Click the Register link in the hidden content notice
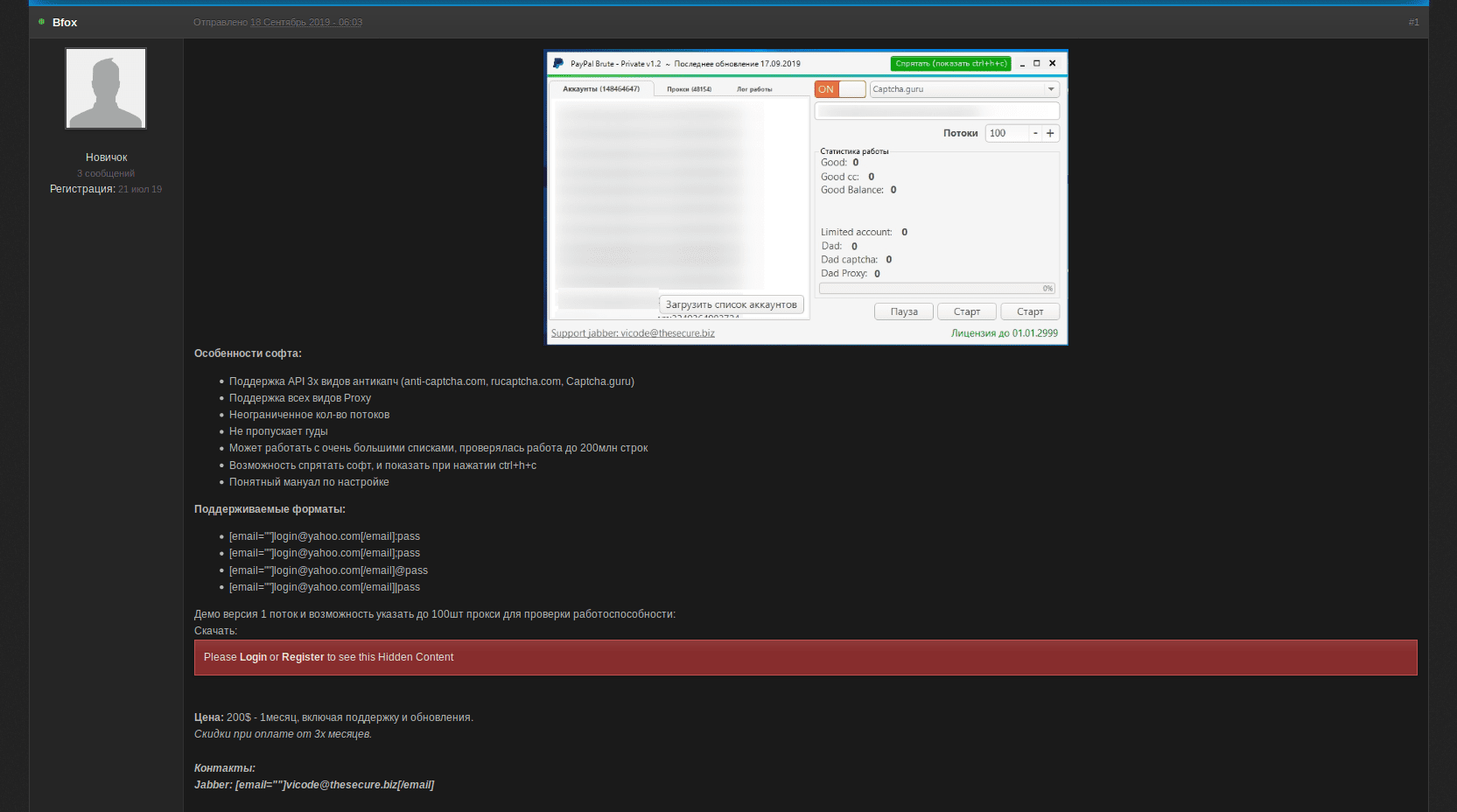Viewport: 1457px width, 812px height. coord(303,657)
